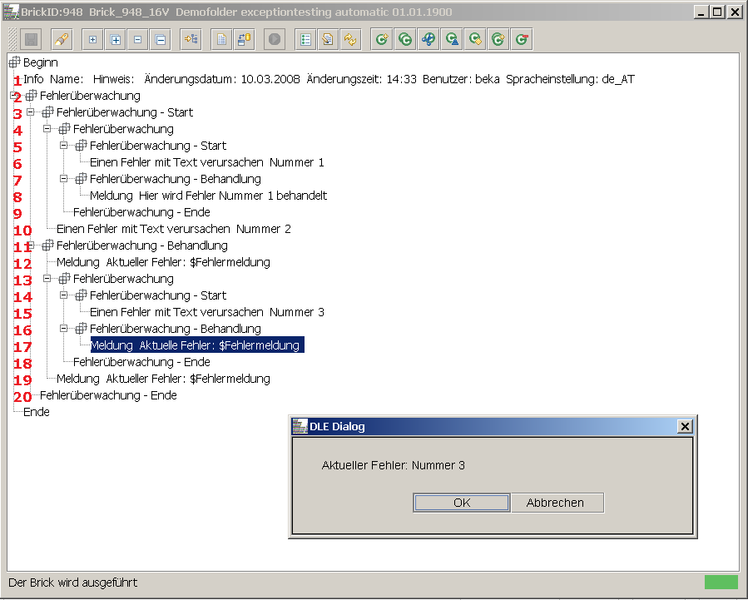
Task: Click the single minus collapse toolbar icon
Action: click(x=138, y=39)
